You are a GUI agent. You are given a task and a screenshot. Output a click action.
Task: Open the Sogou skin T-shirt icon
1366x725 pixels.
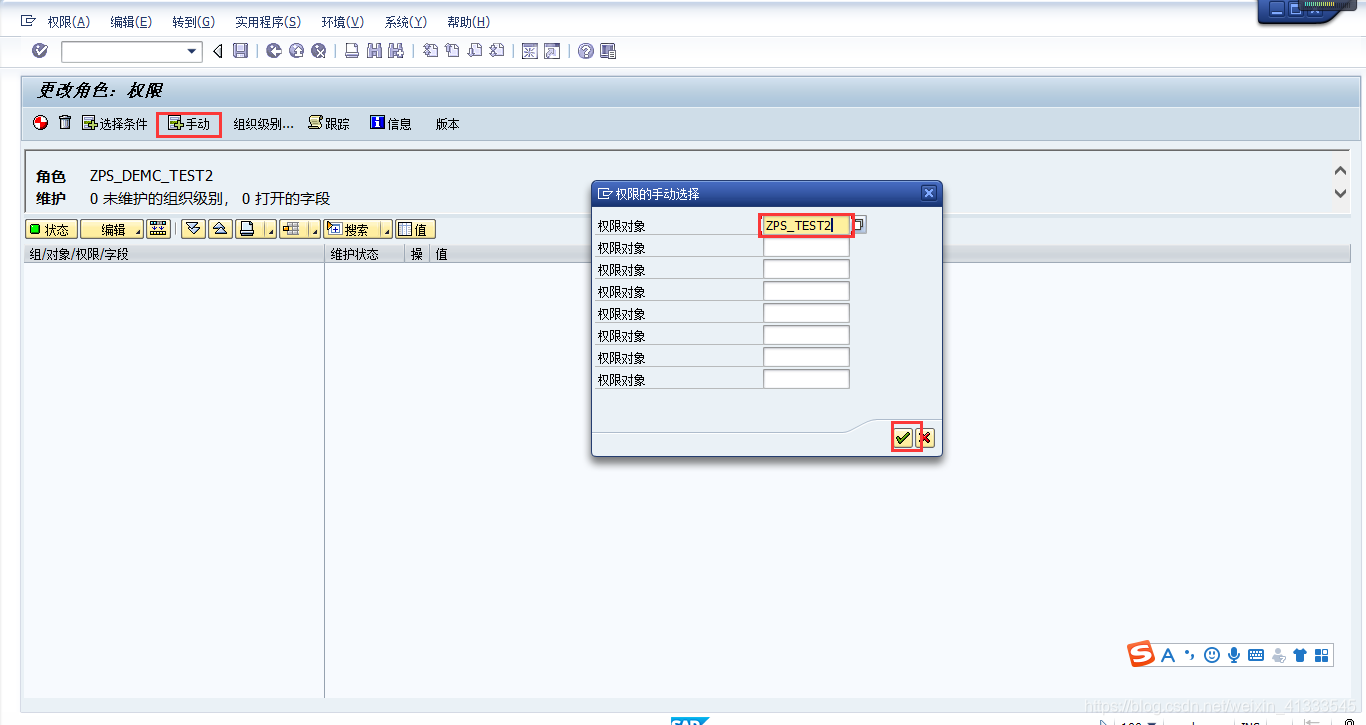tap(1300, 655)
